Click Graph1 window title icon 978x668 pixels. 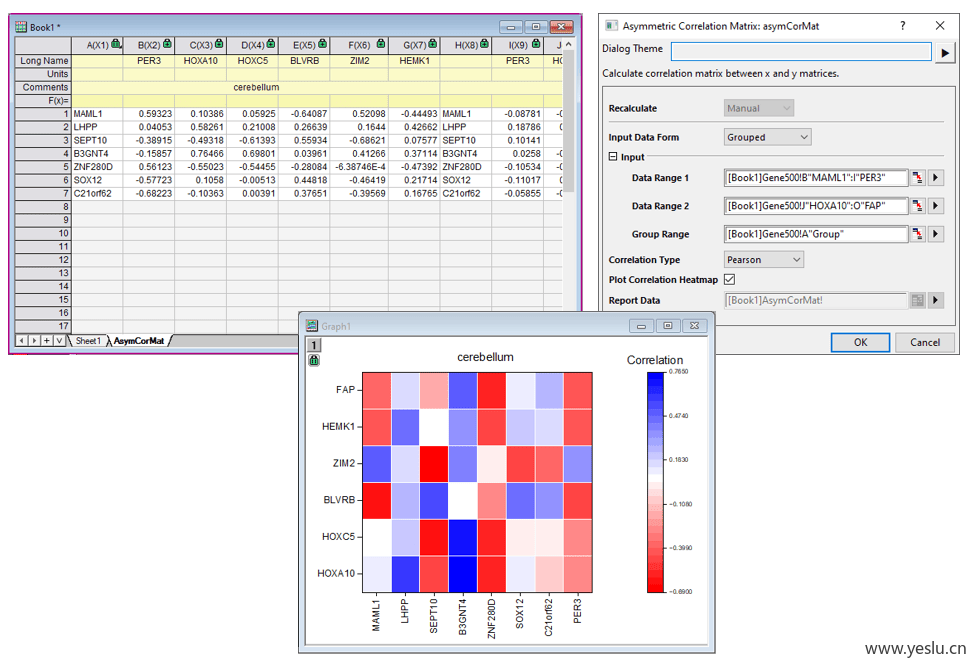312,326
